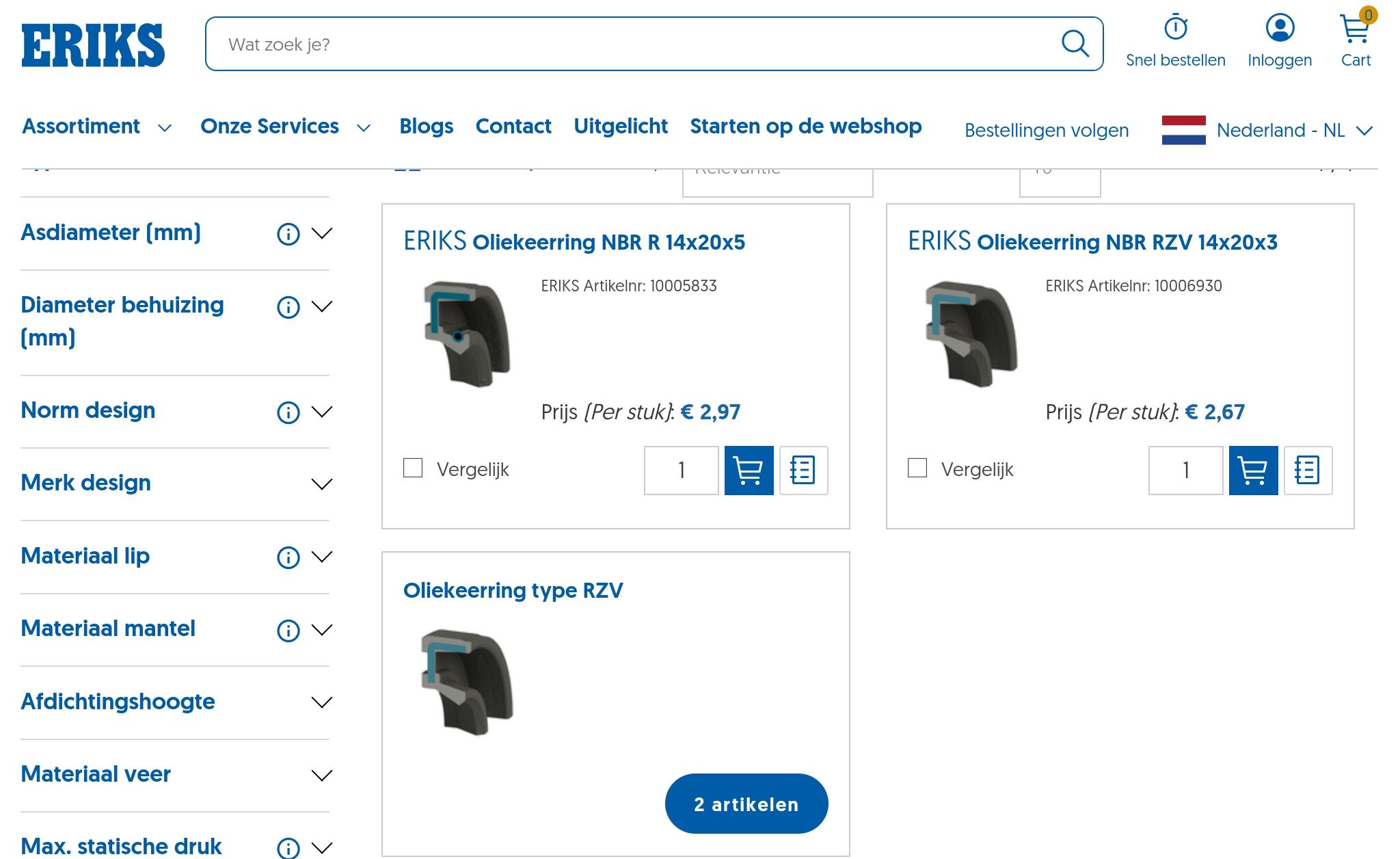Add NBR R 14x20x5 to order list
Viewport: 1400px width, 859px height.
(803, 471)
